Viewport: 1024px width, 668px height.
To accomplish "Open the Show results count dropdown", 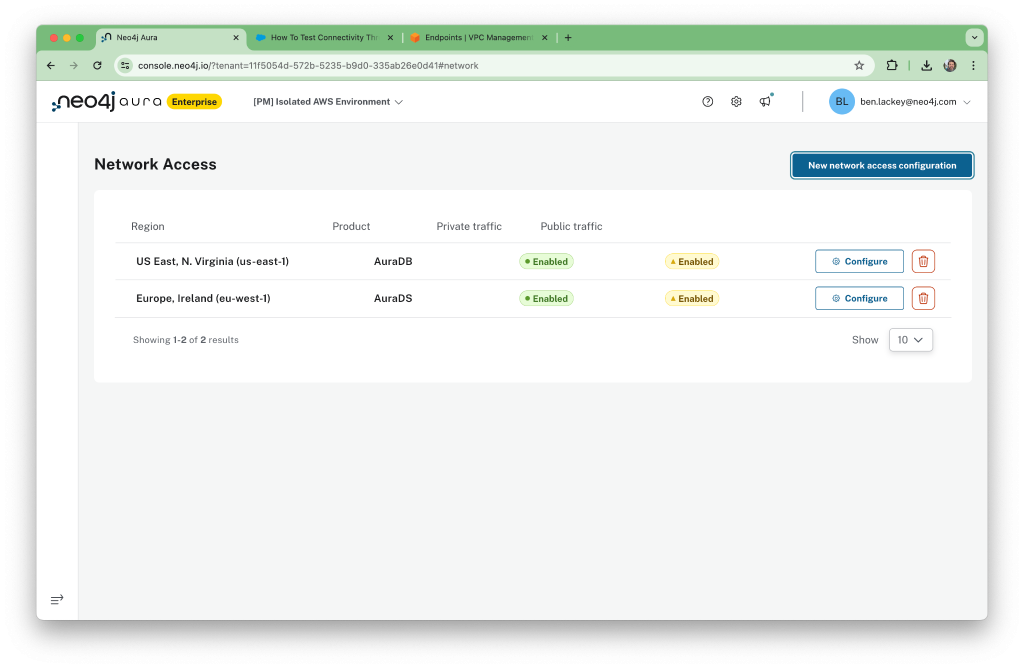I will pos(910,339).
